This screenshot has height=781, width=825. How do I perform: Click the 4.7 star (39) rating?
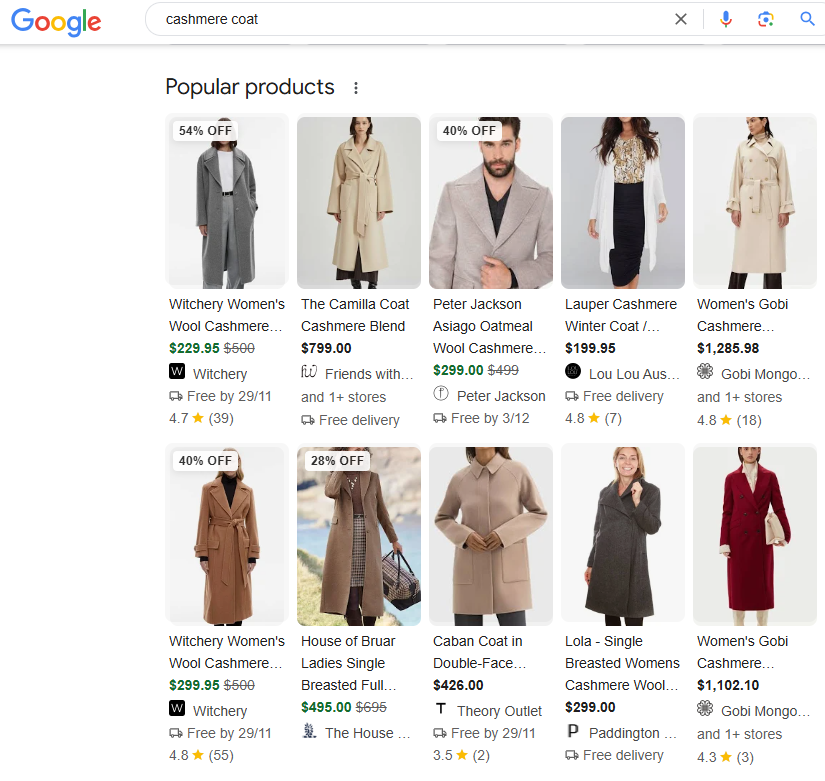coord(202,418)
